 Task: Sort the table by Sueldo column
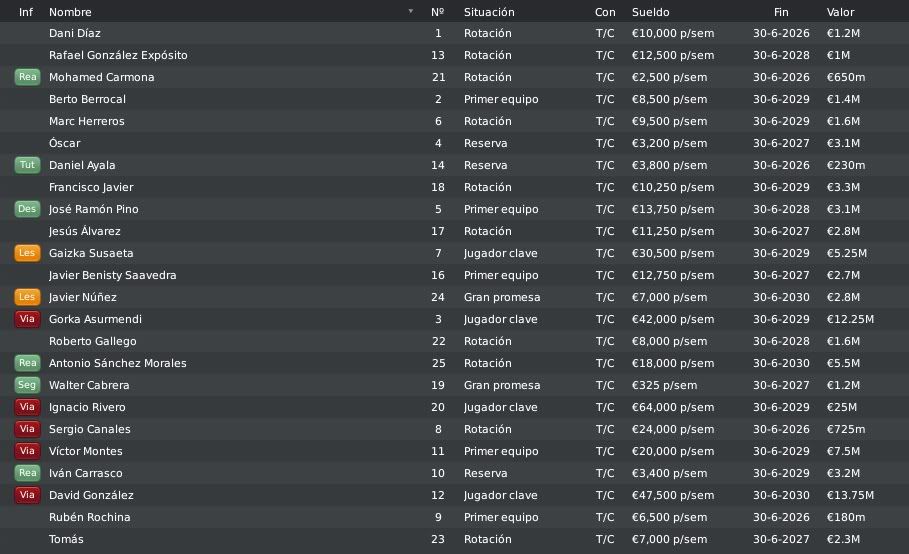click(x=650, y=12)
